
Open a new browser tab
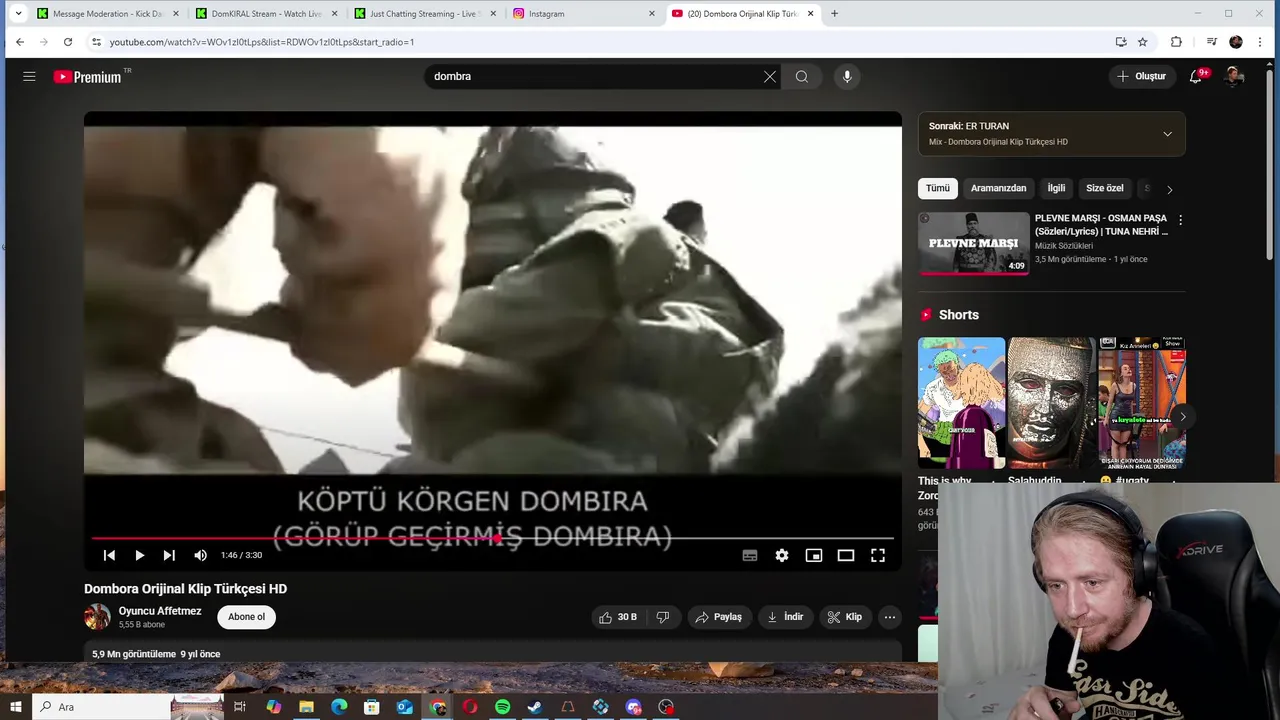834,14
